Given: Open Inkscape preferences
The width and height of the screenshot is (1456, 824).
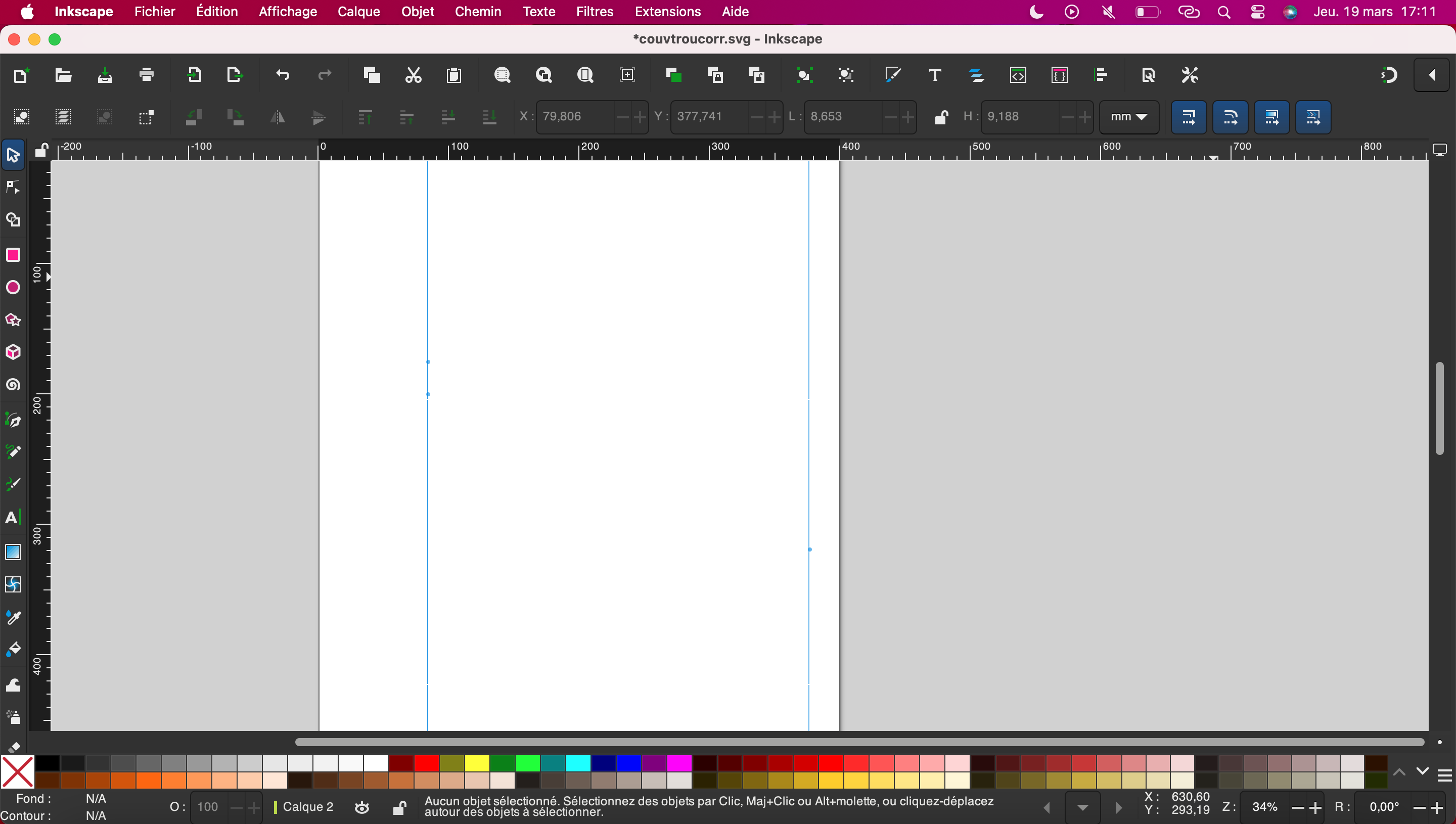Looking at the screenshot, I should point(1189,75).
